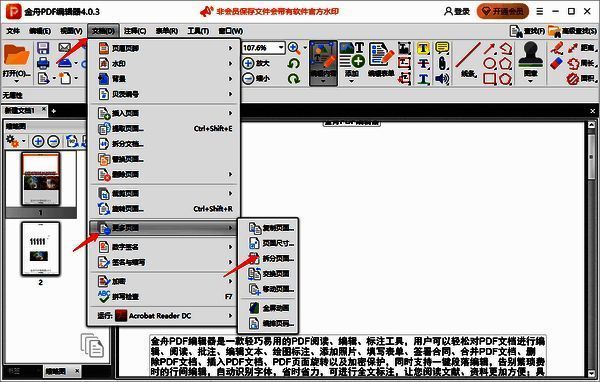
Task: Click the rotate clockwise green arrow
Action: click(x=293, y=79)
